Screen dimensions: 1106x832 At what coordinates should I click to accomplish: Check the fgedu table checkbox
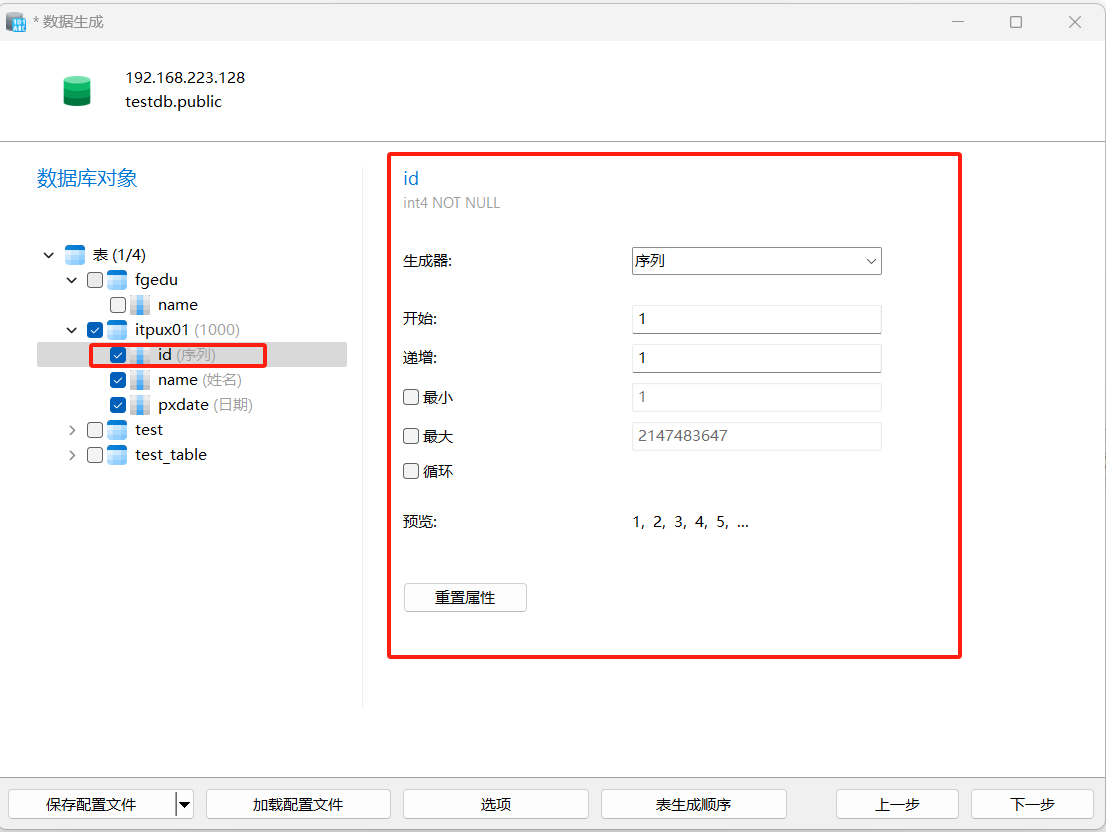point(95,280)
